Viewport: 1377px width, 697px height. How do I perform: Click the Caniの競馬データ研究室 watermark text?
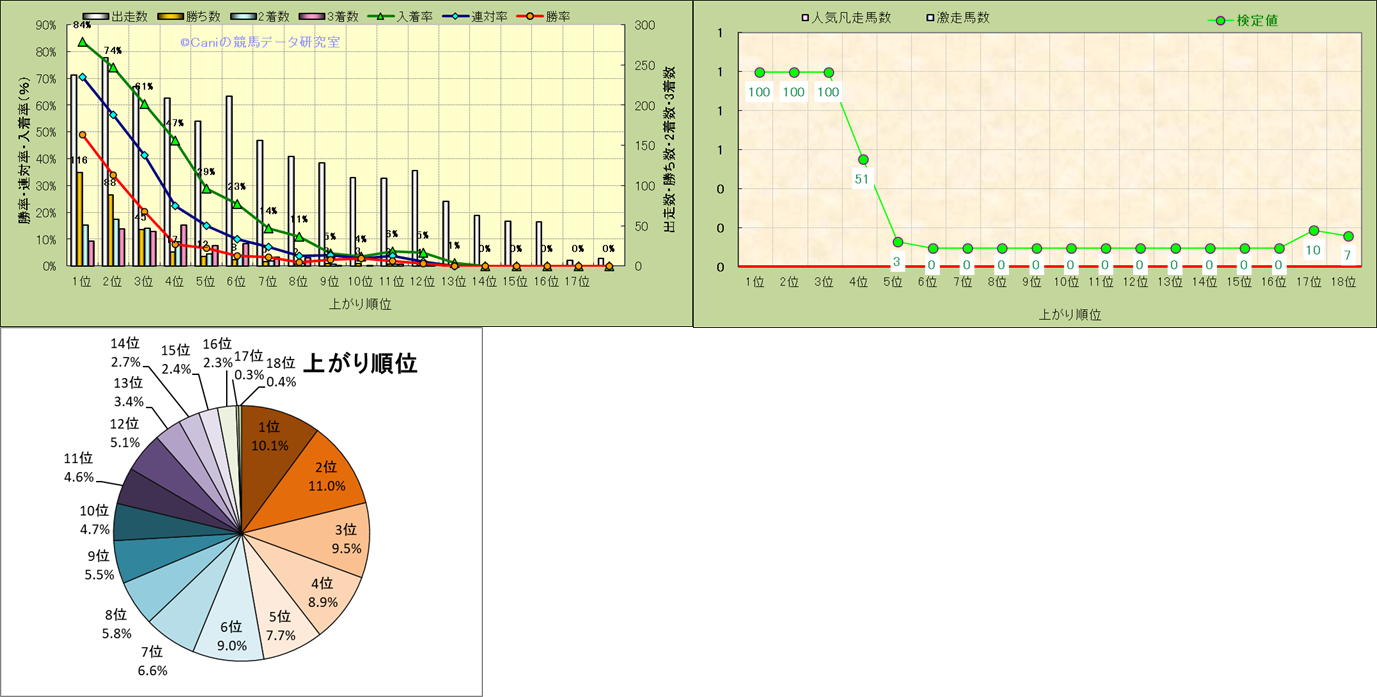click(260, 42)
